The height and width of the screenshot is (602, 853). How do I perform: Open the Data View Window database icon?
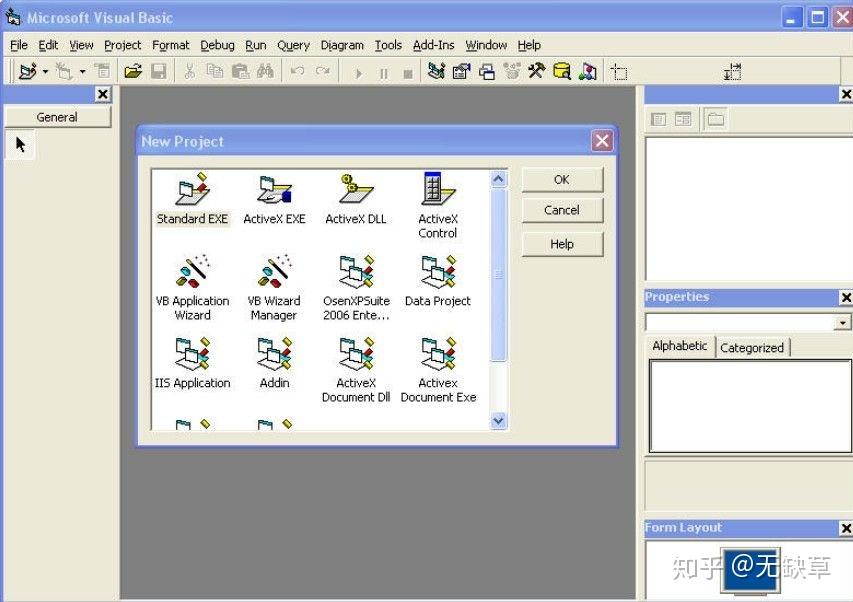pyautogui.click(x=561, y=71)
